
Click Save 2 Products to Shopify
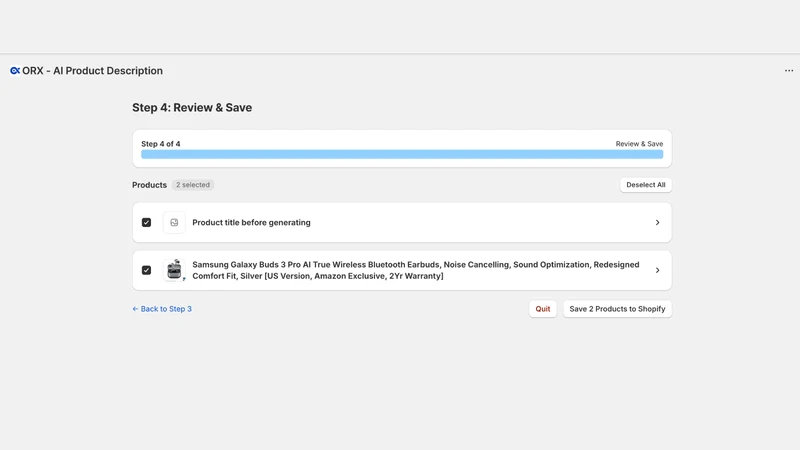click(617, 309)
